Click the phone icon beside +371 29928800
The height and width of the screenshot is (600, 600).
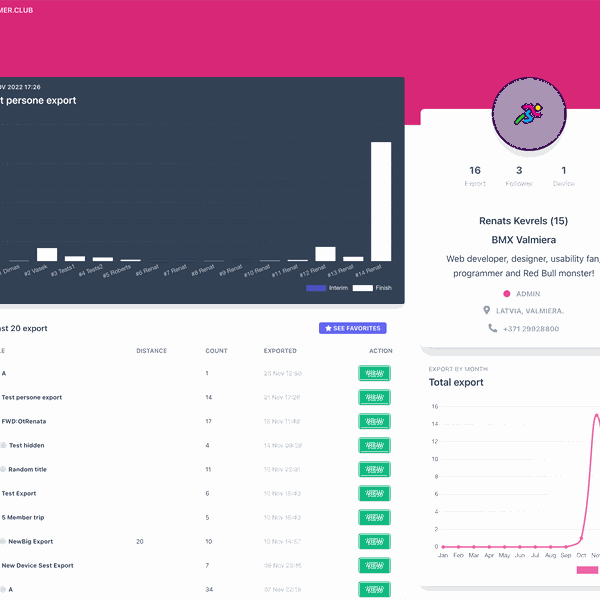tap(492, 328)
